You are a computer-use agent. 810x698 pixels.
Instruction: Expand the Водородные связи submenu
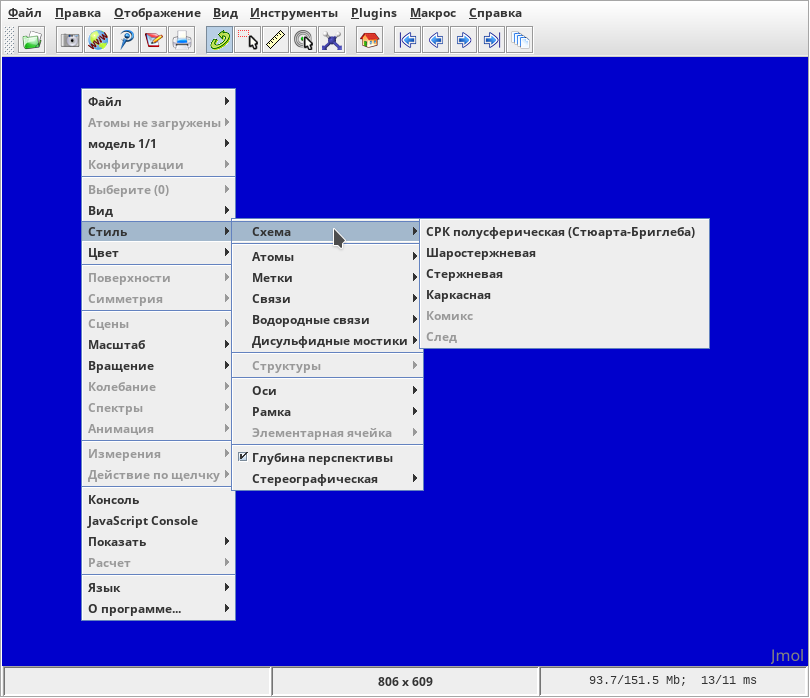328,320
